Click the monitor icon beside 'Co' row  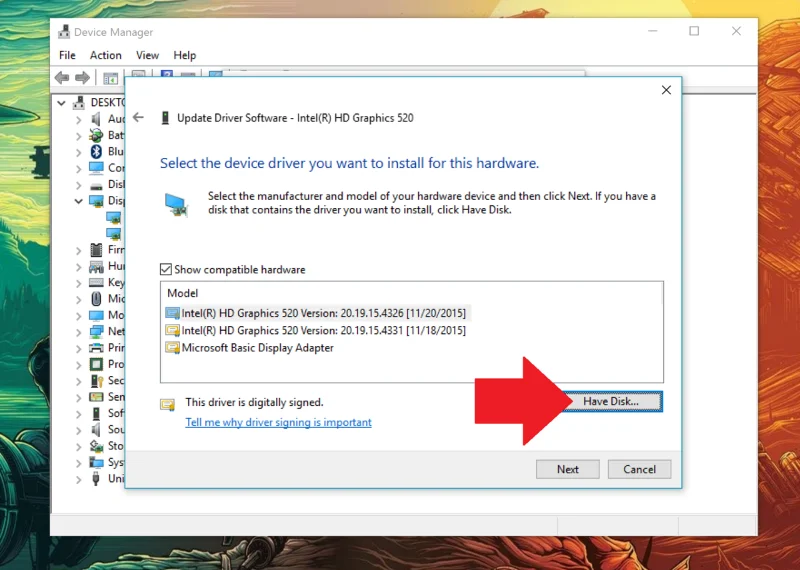(96, 167)
